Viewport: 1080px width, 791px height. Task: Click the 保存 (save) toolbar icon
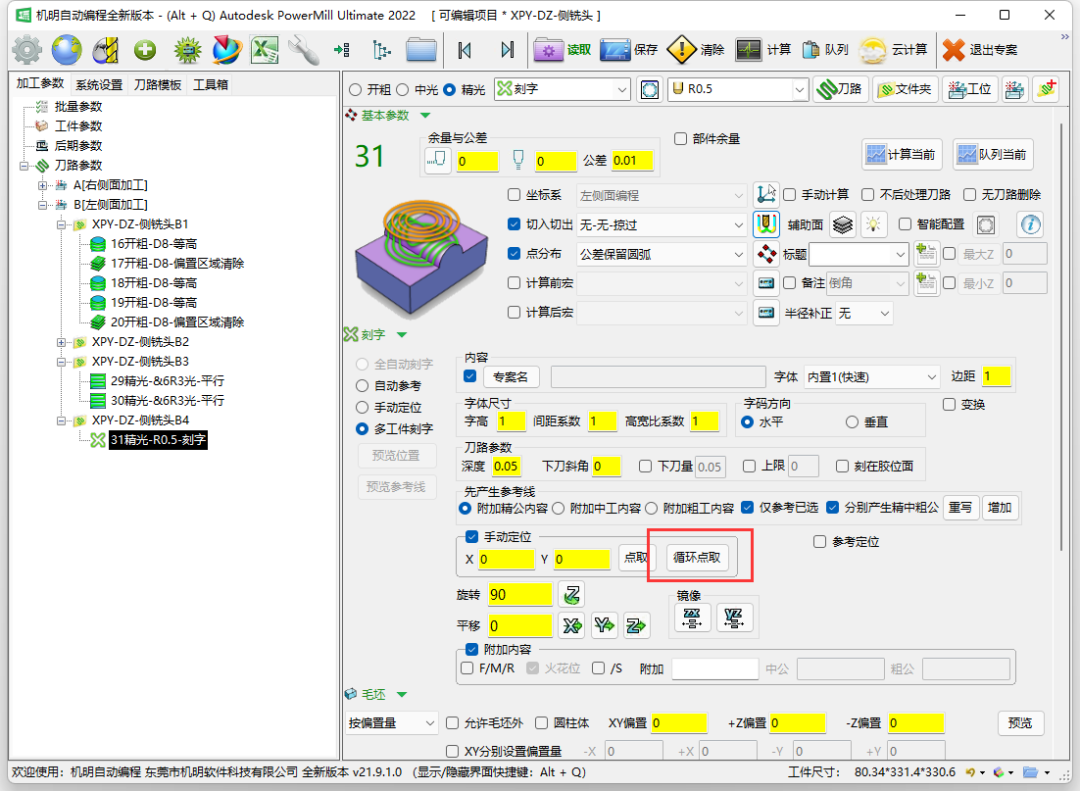click(615, 49)
